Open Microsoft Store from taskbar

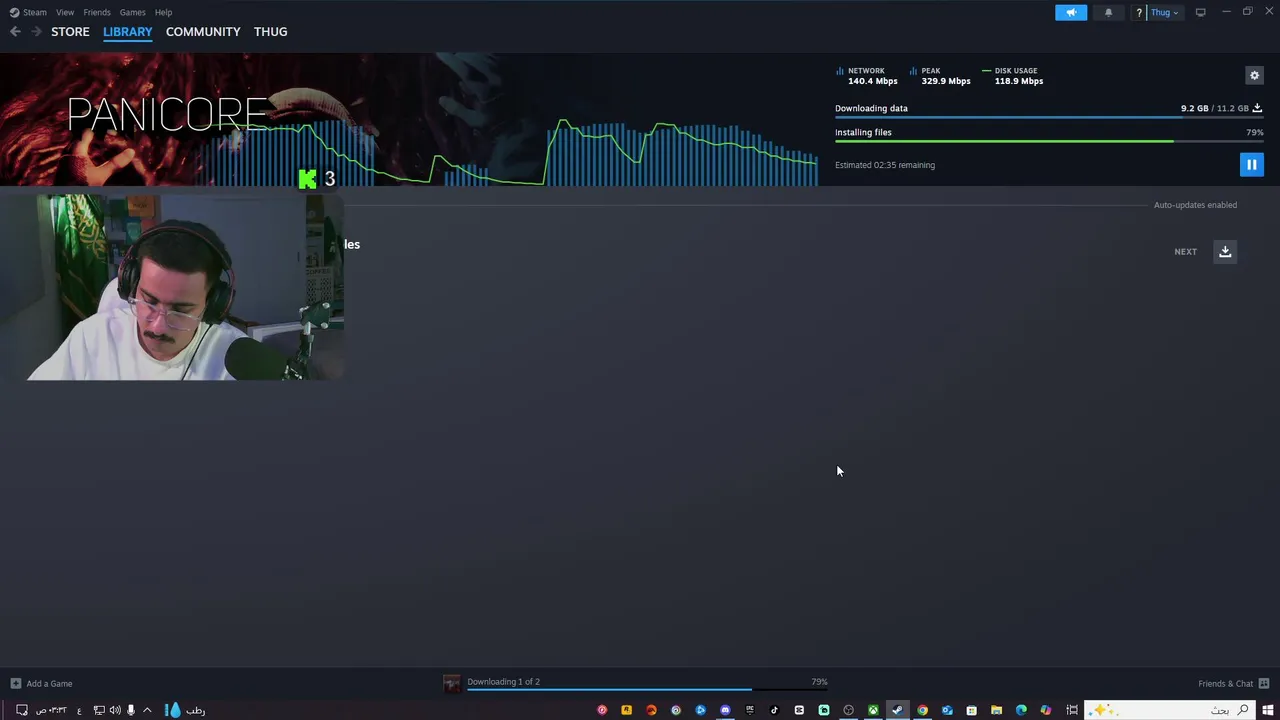[971, 710]
